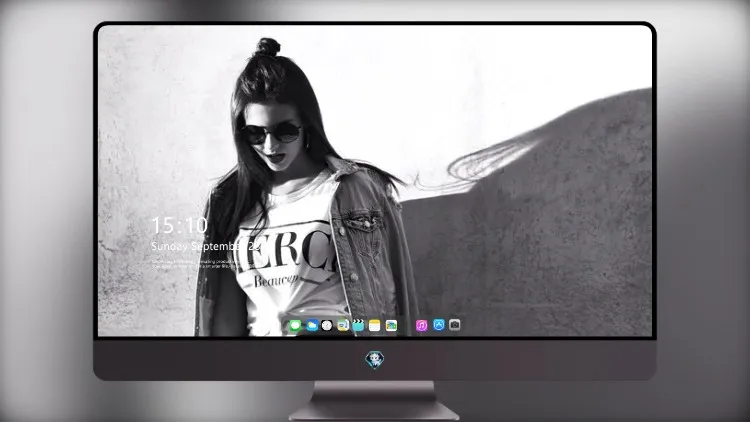This screenshot has width=750, height=422.
Task: Open the Weather app in dock
Action: [312, 326]
